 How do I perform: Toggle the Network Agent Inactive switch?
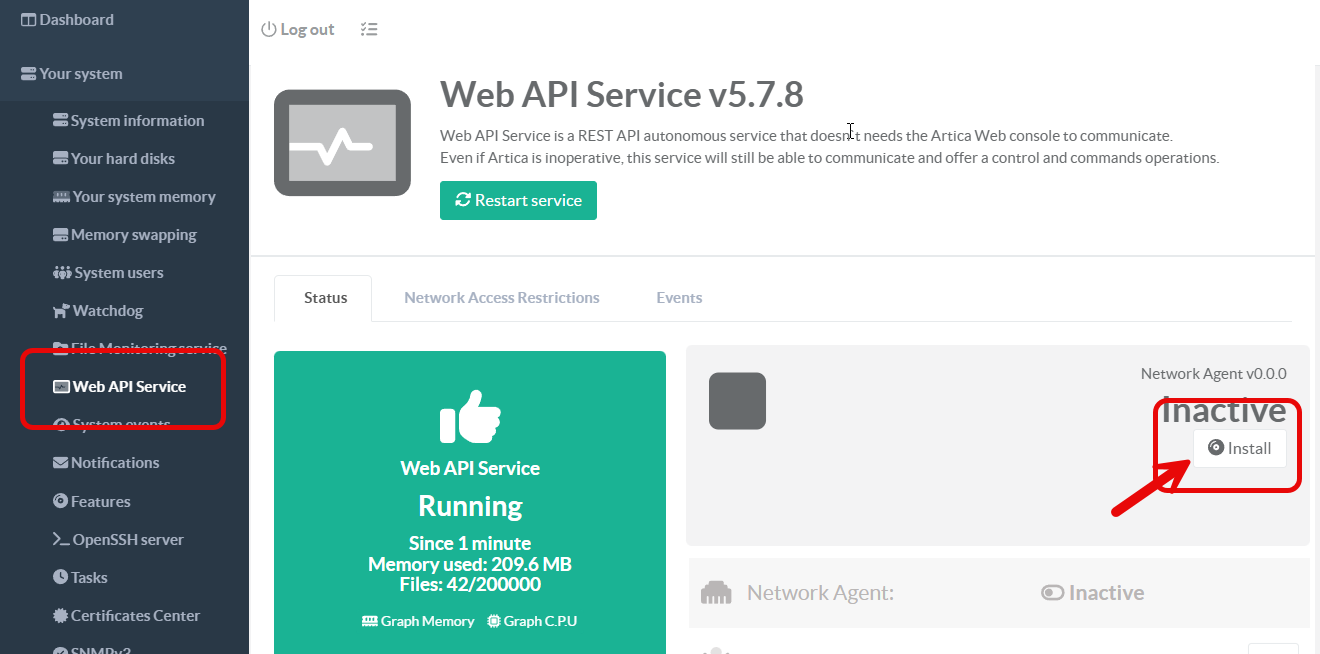pyautogui.click(x=1052, y=593)
